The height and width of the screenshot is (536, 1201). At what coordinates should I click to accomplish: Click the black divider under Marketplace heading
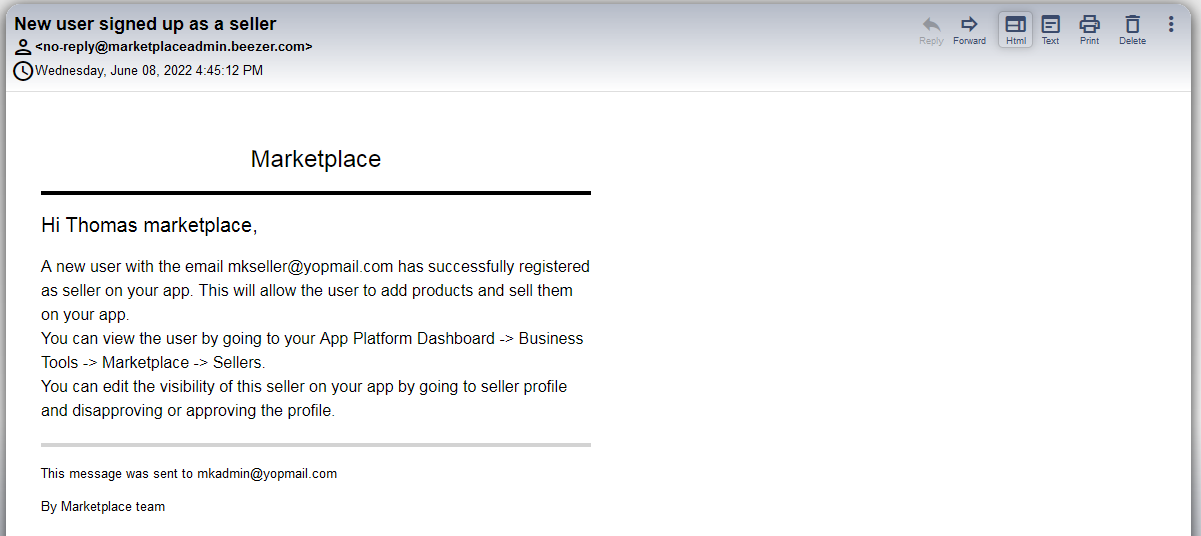[x=315, y=192]
